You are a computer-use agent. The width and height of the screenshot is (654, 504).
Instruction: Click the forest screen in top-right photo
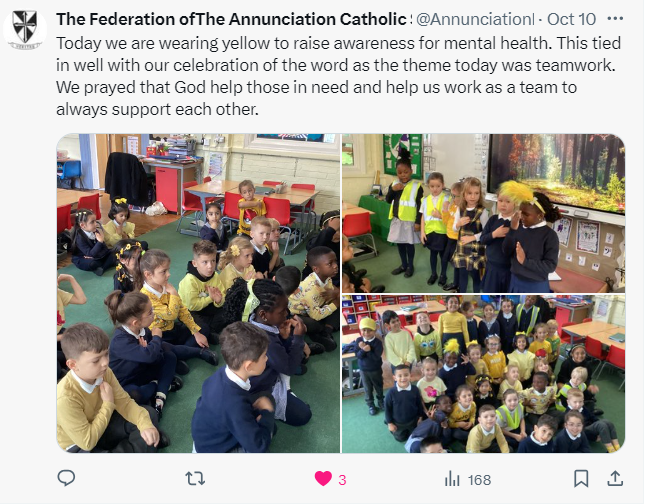(558, 171)
